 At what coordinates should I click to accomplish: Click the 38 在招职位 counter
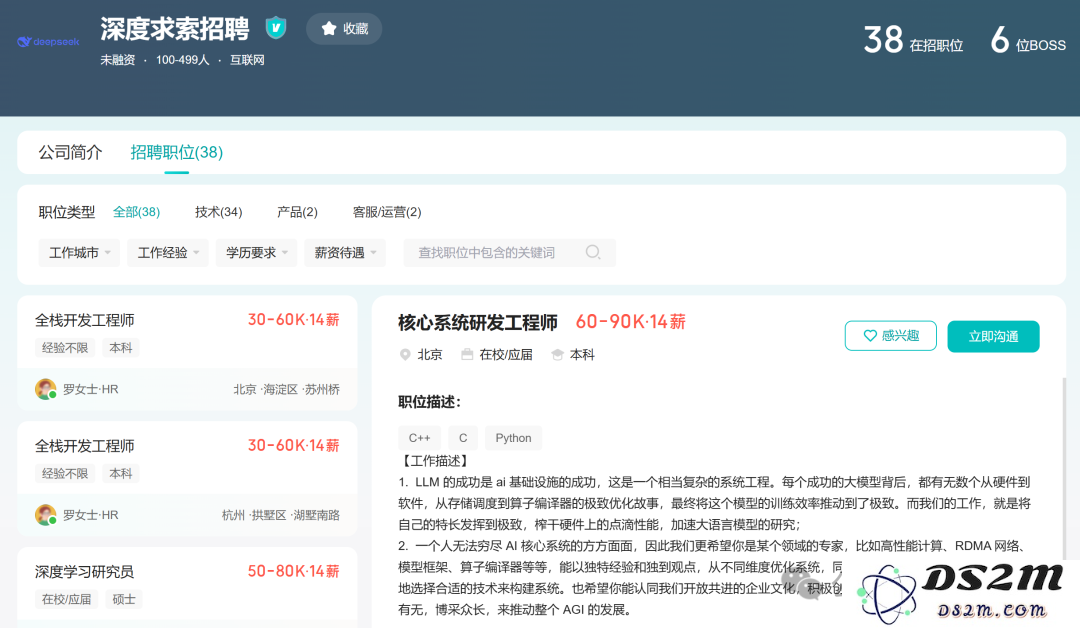[x=913, y=40]
